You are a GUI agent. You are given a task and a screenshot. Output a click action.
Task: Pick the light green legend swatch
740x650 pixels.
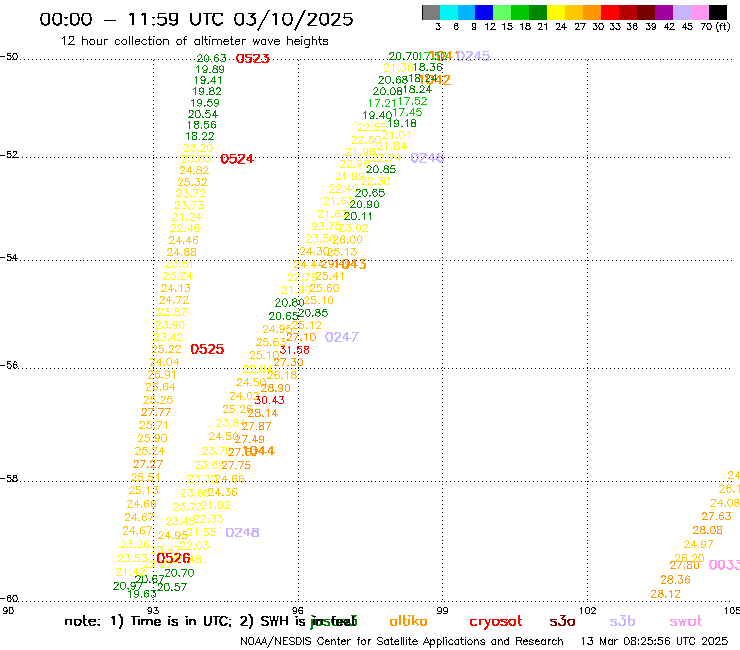click(502, 13)
